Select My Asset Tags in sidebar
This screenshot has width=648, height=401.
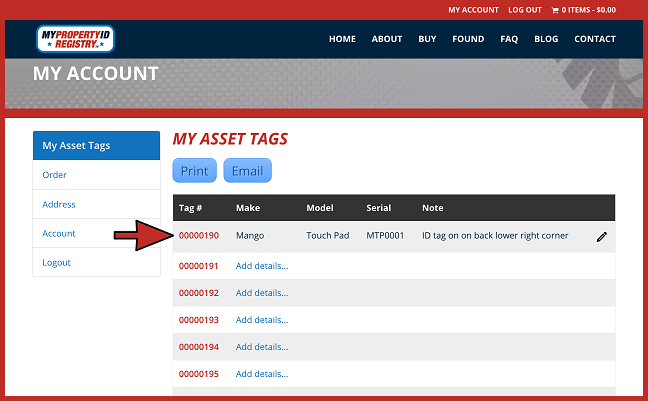click(x=76, y=146)
